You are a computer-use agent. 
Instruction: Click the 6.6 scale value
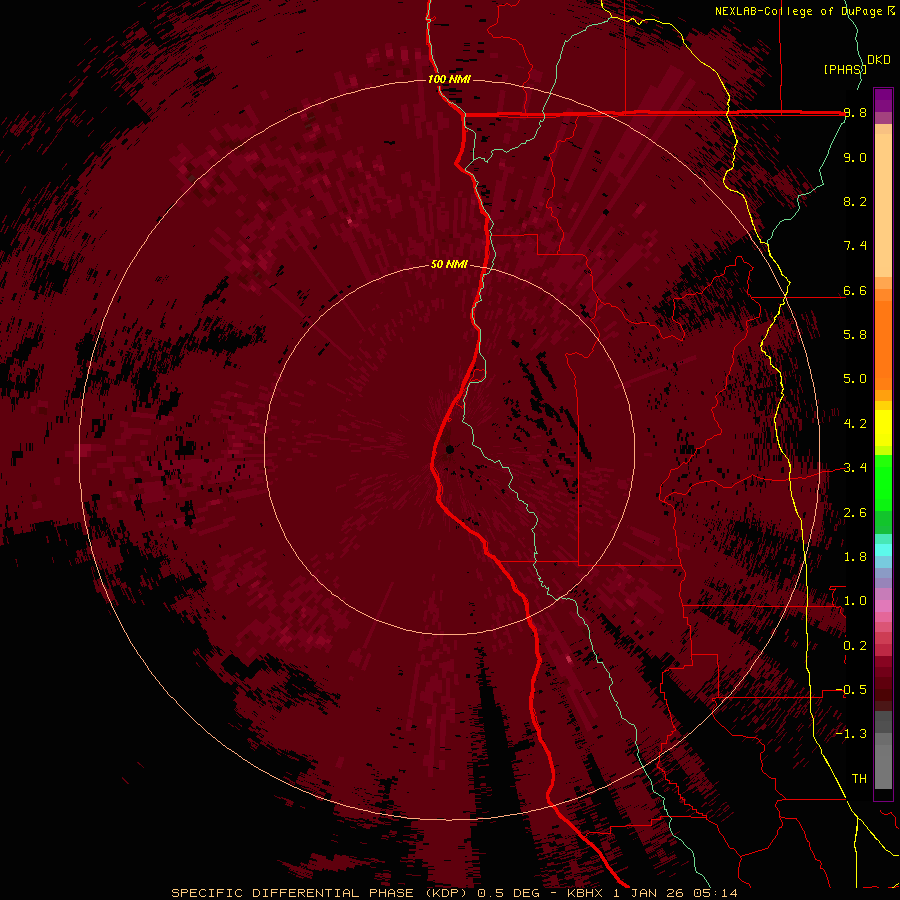[855, 290]
